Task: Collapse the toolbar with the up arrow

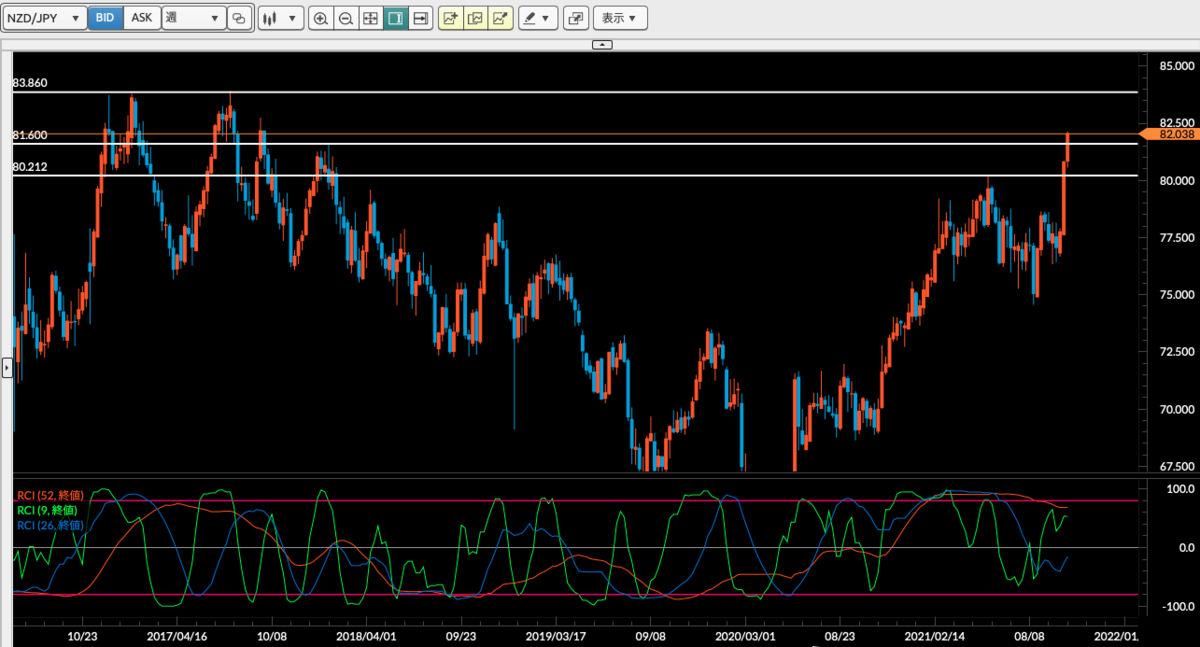Action: click(x=601, y=45)
